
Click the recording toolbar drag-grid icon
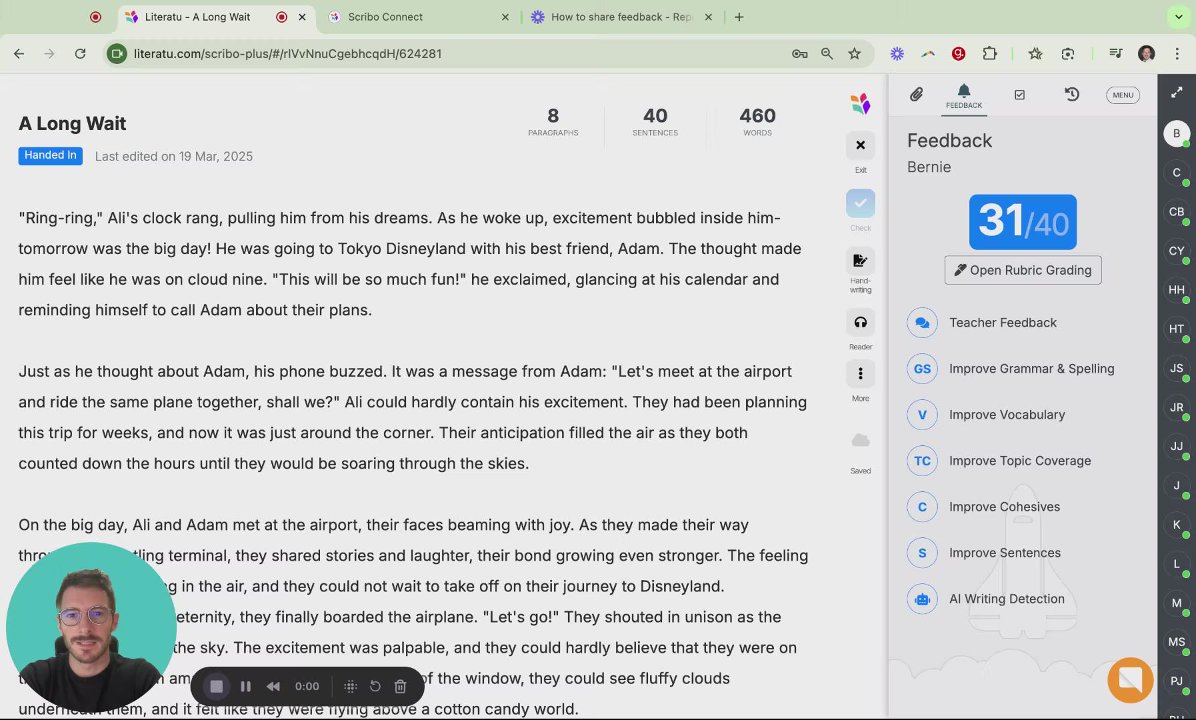(x=350, y=686)
